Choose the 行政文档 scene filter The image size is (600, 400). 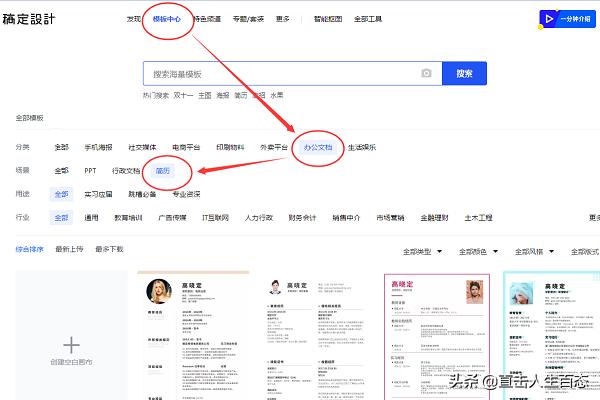126,171
